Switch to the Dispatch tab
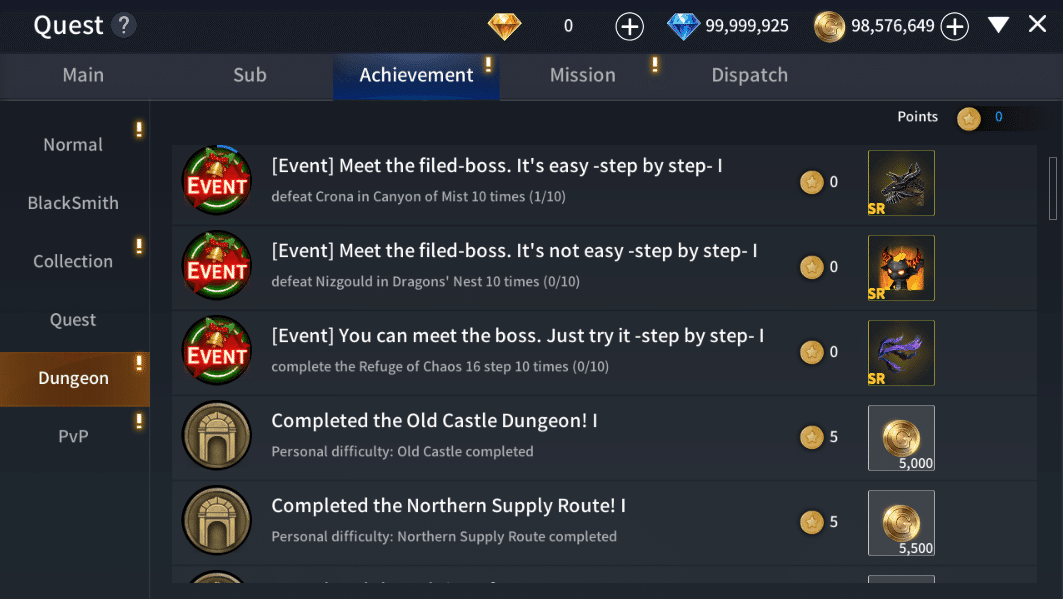1063x599 pixels. click(x=749, y=75)
